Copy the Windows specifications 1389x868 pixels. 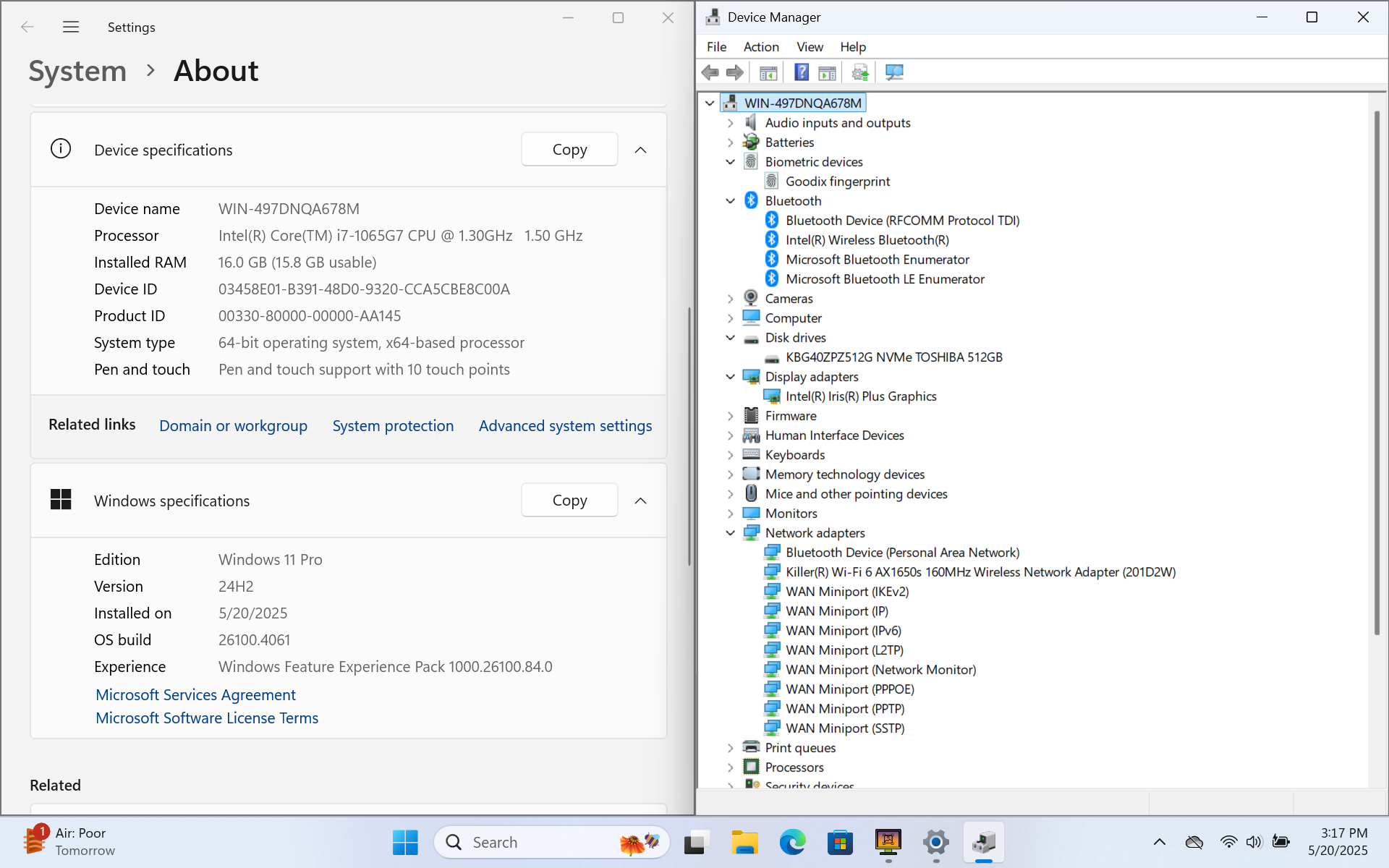click(569, 500)
